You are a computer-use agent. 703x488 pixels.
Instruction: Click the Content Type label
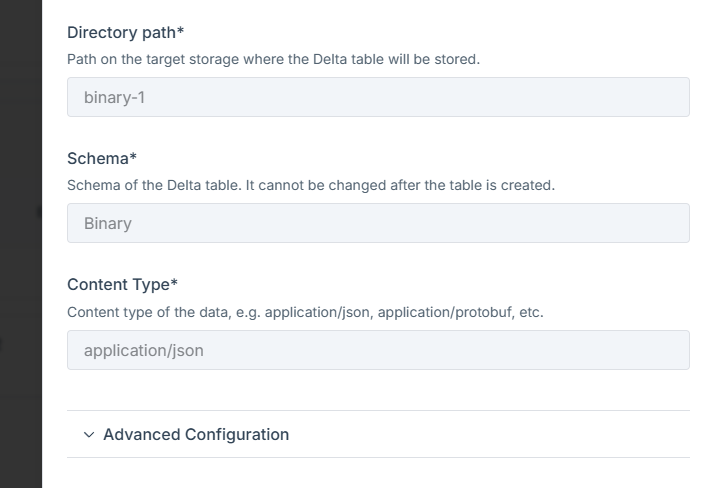[118, 285]
